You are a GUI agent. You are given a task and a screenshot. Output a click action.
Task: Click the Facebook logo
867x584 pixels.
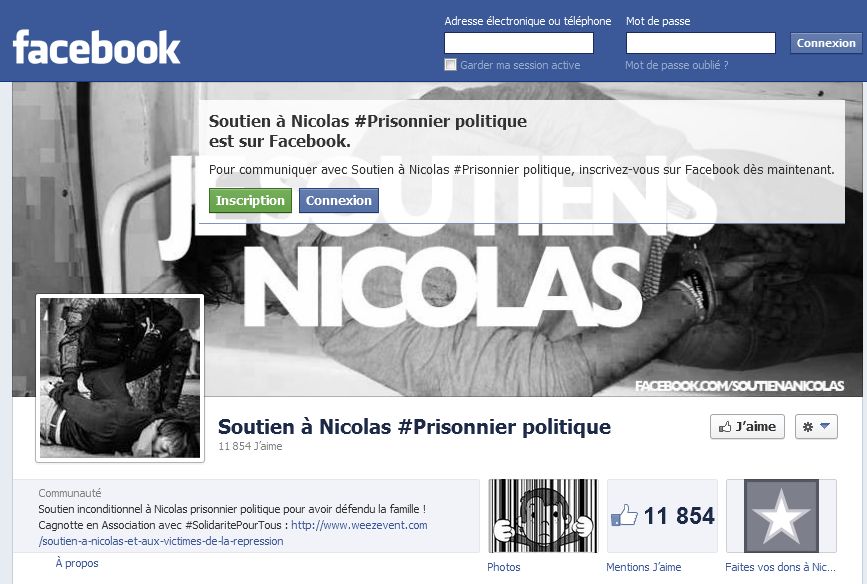click(96, 48)
